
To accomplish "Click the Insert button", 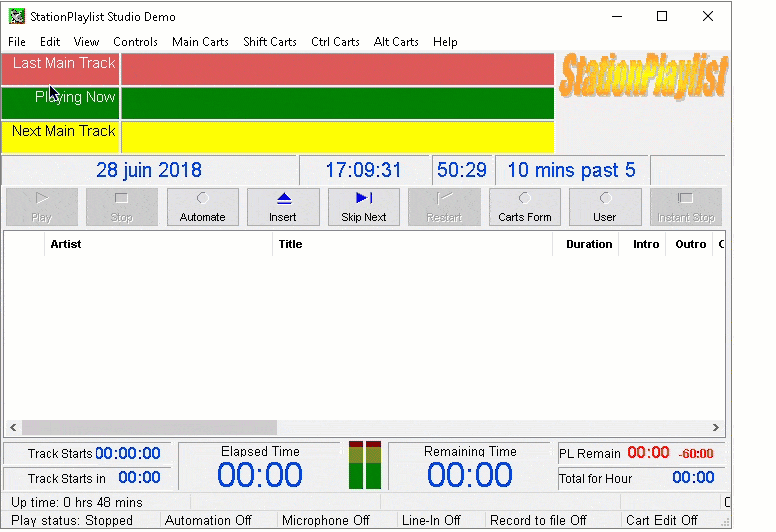I will [283, 207].
